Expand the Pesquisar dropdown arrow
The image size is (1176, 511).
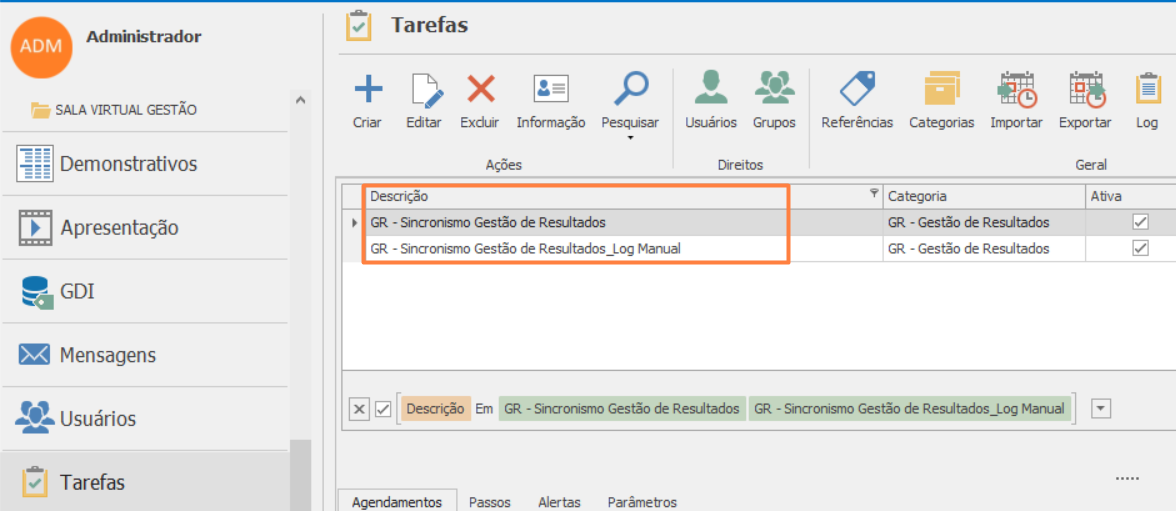tap(630, 138)
